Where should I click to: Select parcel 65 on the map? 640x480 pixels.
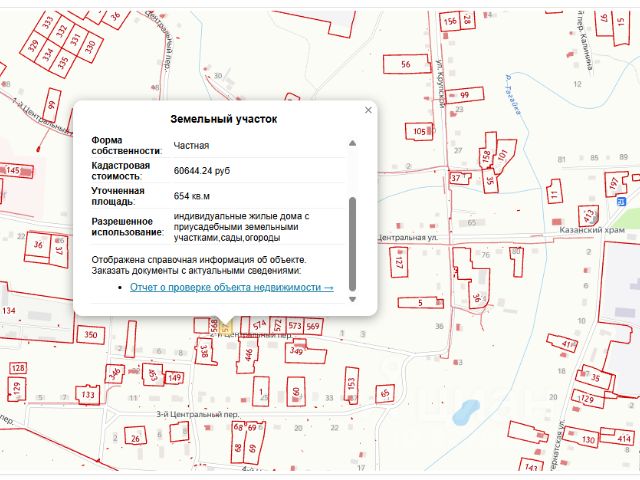(385, 394)
